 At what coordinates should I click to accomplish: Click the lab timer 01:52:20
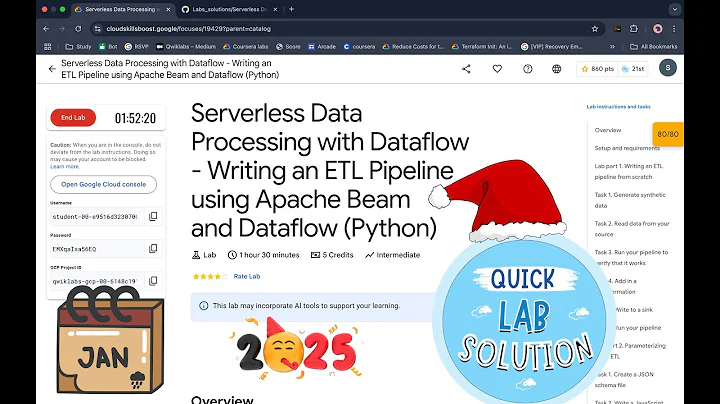135,118
